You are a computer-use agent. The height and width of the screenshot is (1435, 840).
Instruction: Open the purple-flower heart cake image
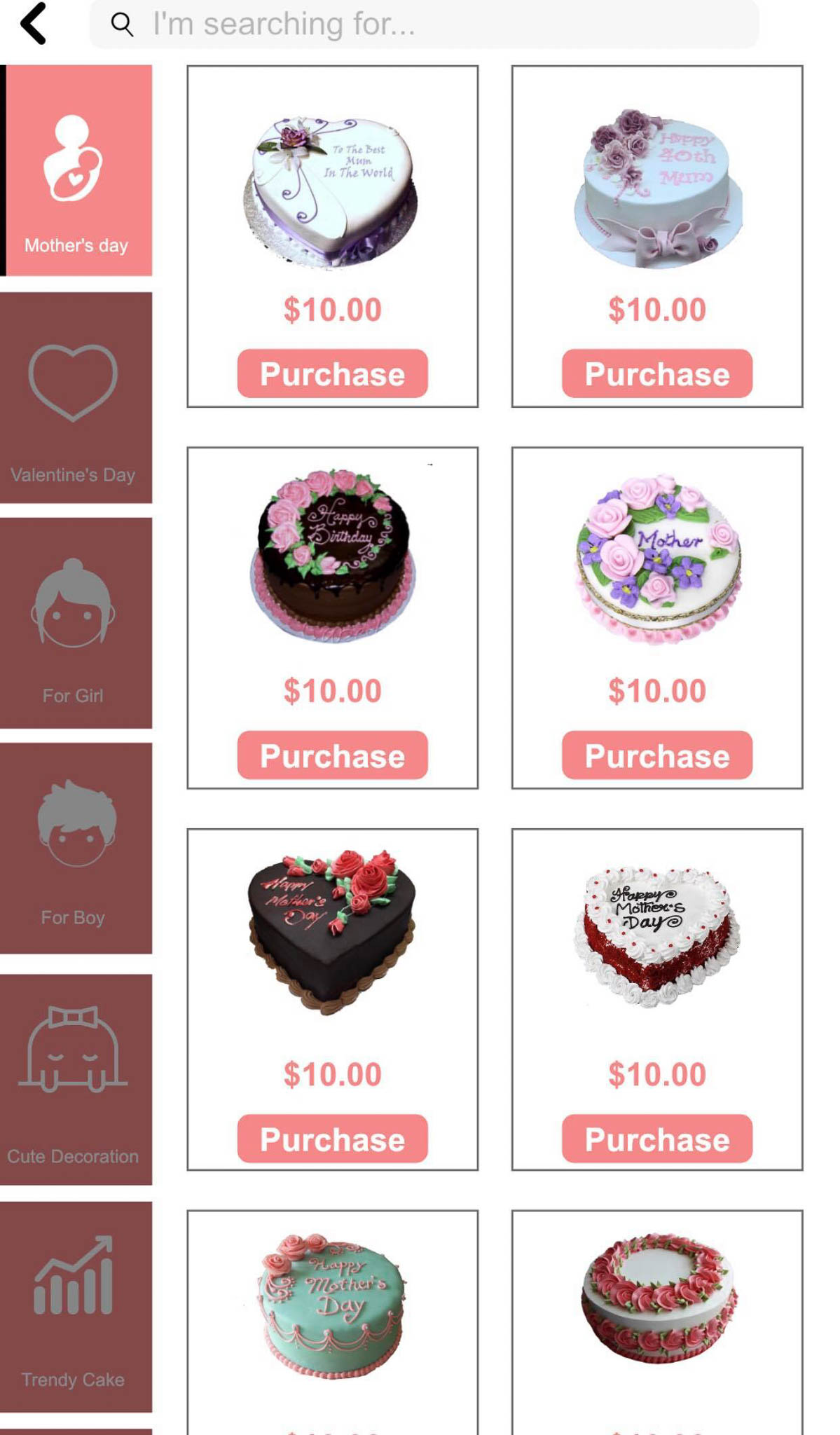(331, 192)
